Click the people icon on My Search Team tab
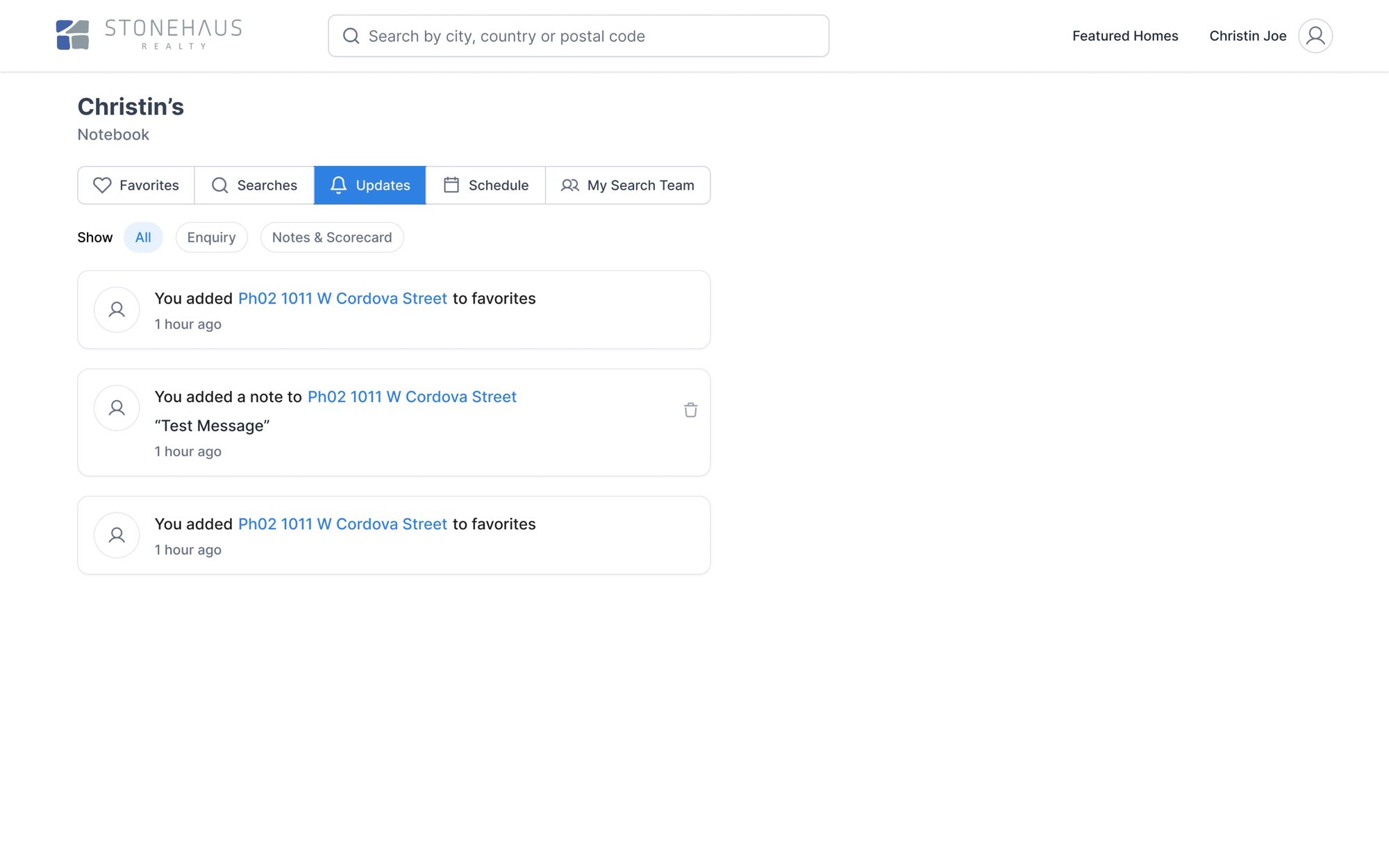The image size is (1389, 868). 570,185
